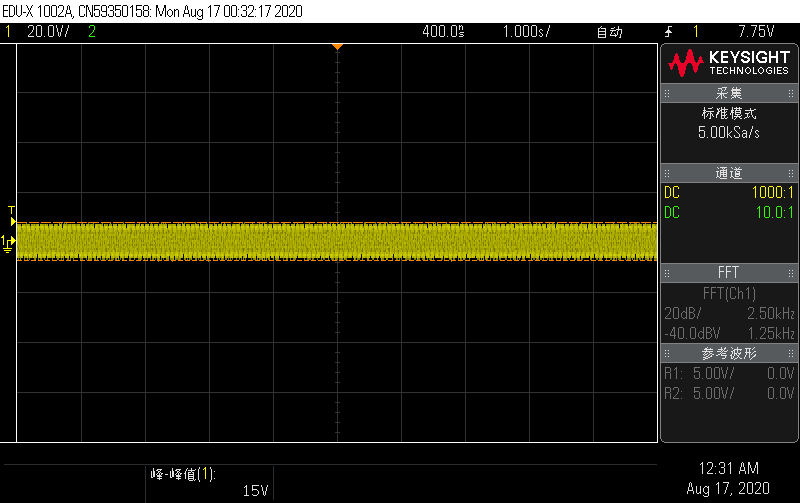800x503 pixels.
Task: Open the 采集 acquisition panel header
Action: coord(729,93)
